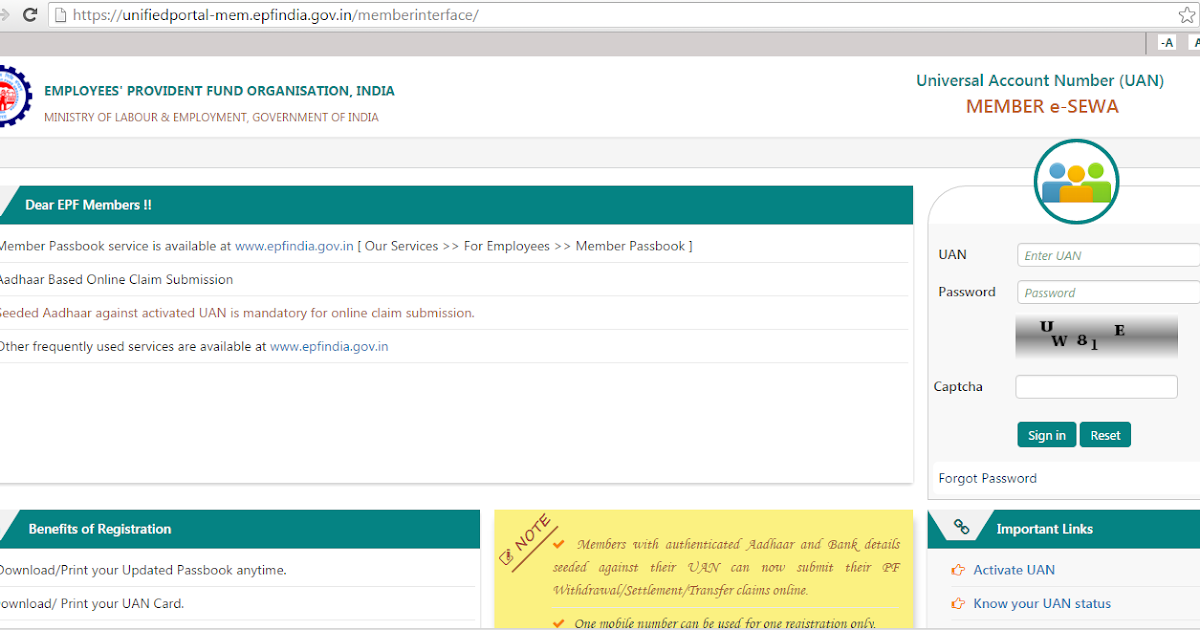Open the Forgot Password link
The height and width of the screenshot is (630, 1200).
click(x=987, y=478)
